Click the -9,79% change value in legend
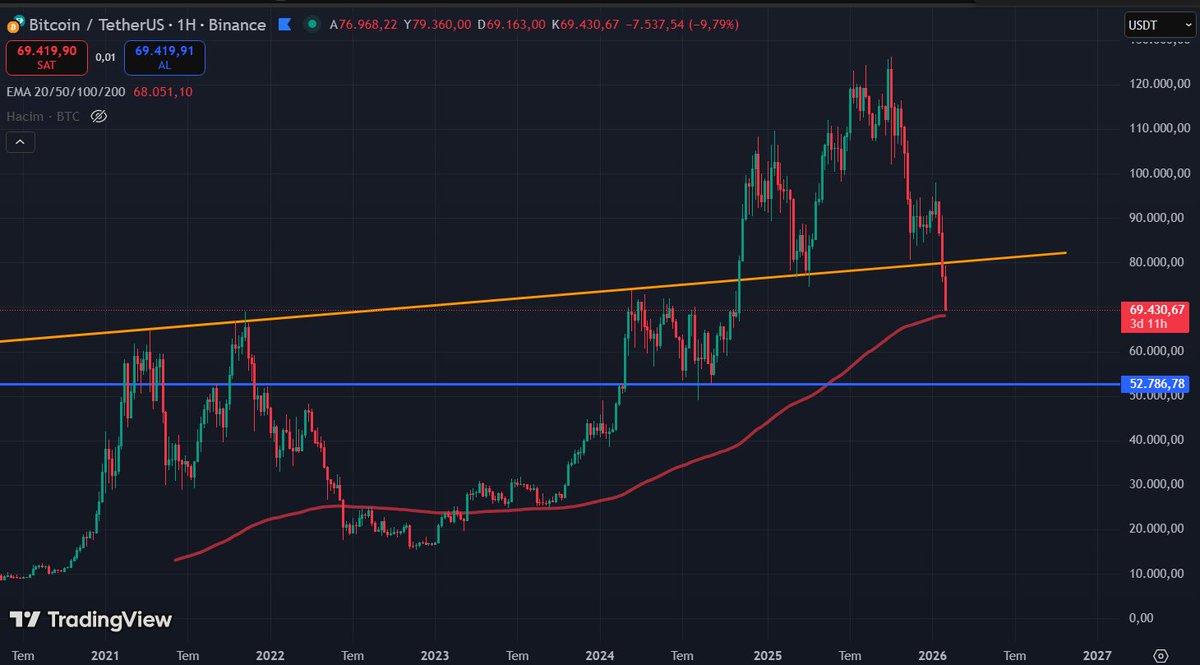The image size is (1200, 665). coord(714,25)
